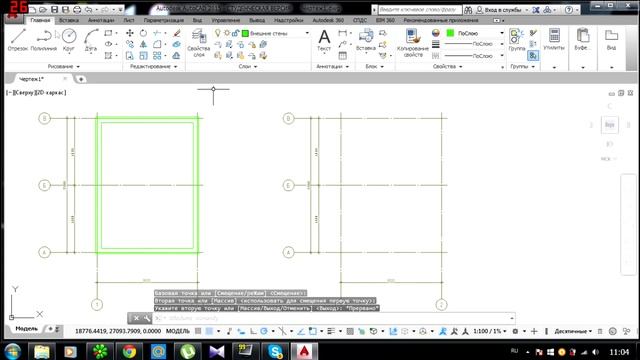Click the rectangular Array tool icon
Screen dimensions: 640x360
[157, 56]
